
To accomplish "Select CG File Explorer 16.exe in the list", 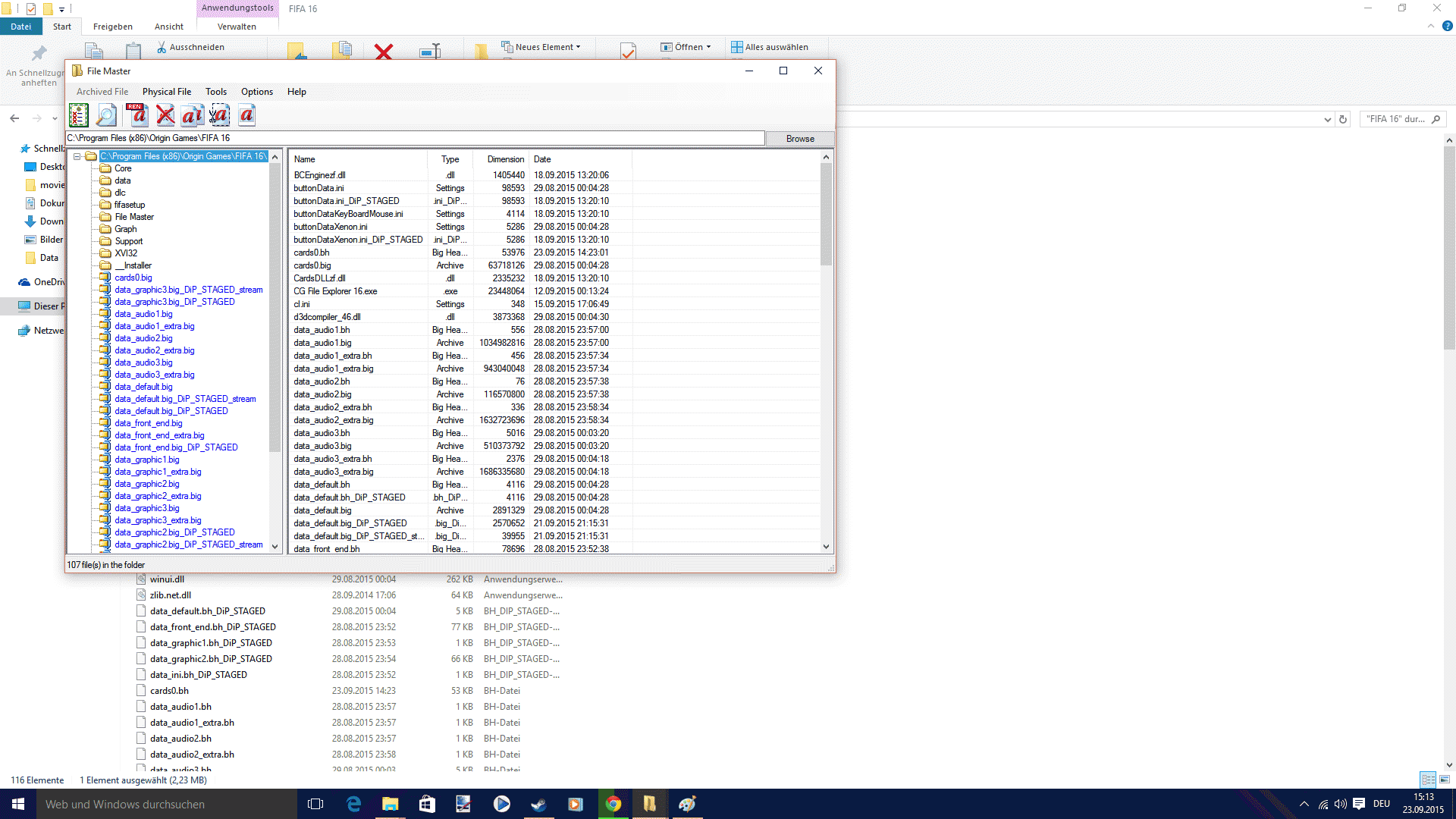I will [335, 291].
